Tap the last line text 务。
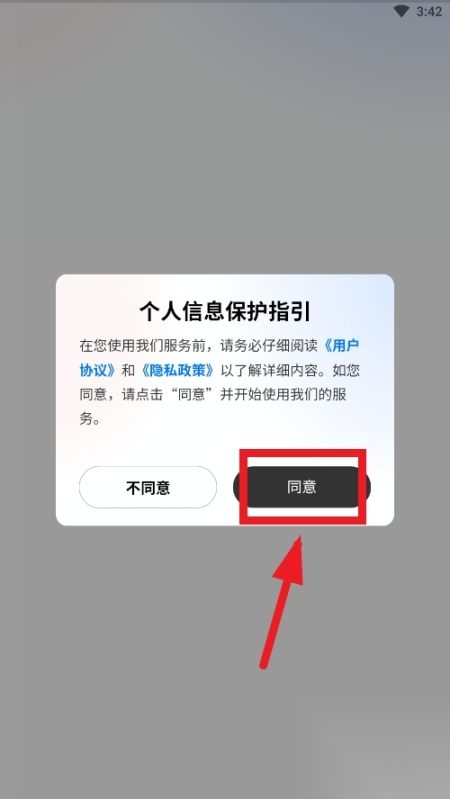 [x=90, y=419]
